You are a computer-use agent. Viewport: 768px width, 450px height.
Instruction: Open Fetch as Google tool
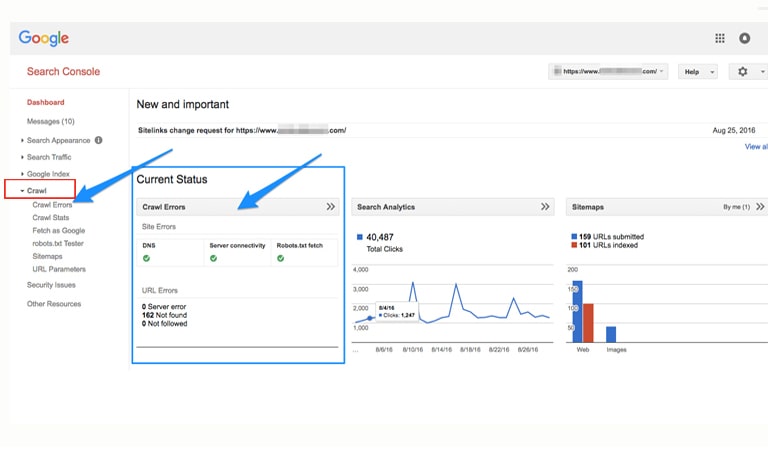point(59,231)
